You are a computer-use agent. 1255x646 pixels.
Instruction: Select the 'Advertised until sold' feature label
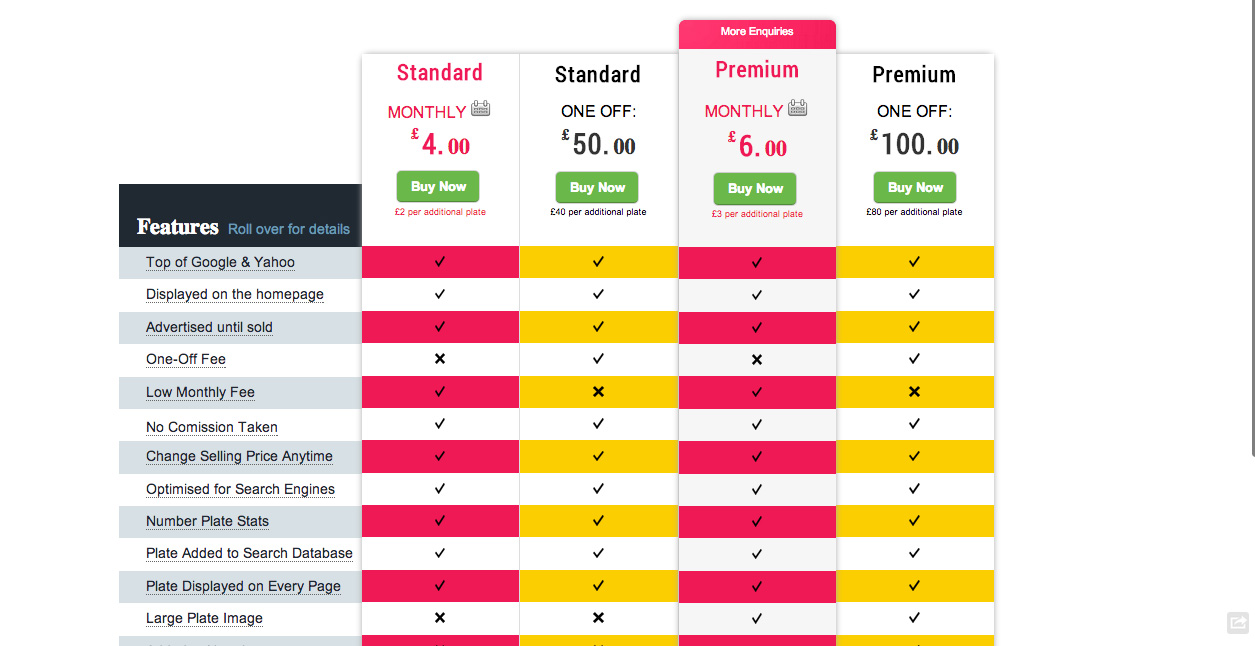(x=209, y=327)
